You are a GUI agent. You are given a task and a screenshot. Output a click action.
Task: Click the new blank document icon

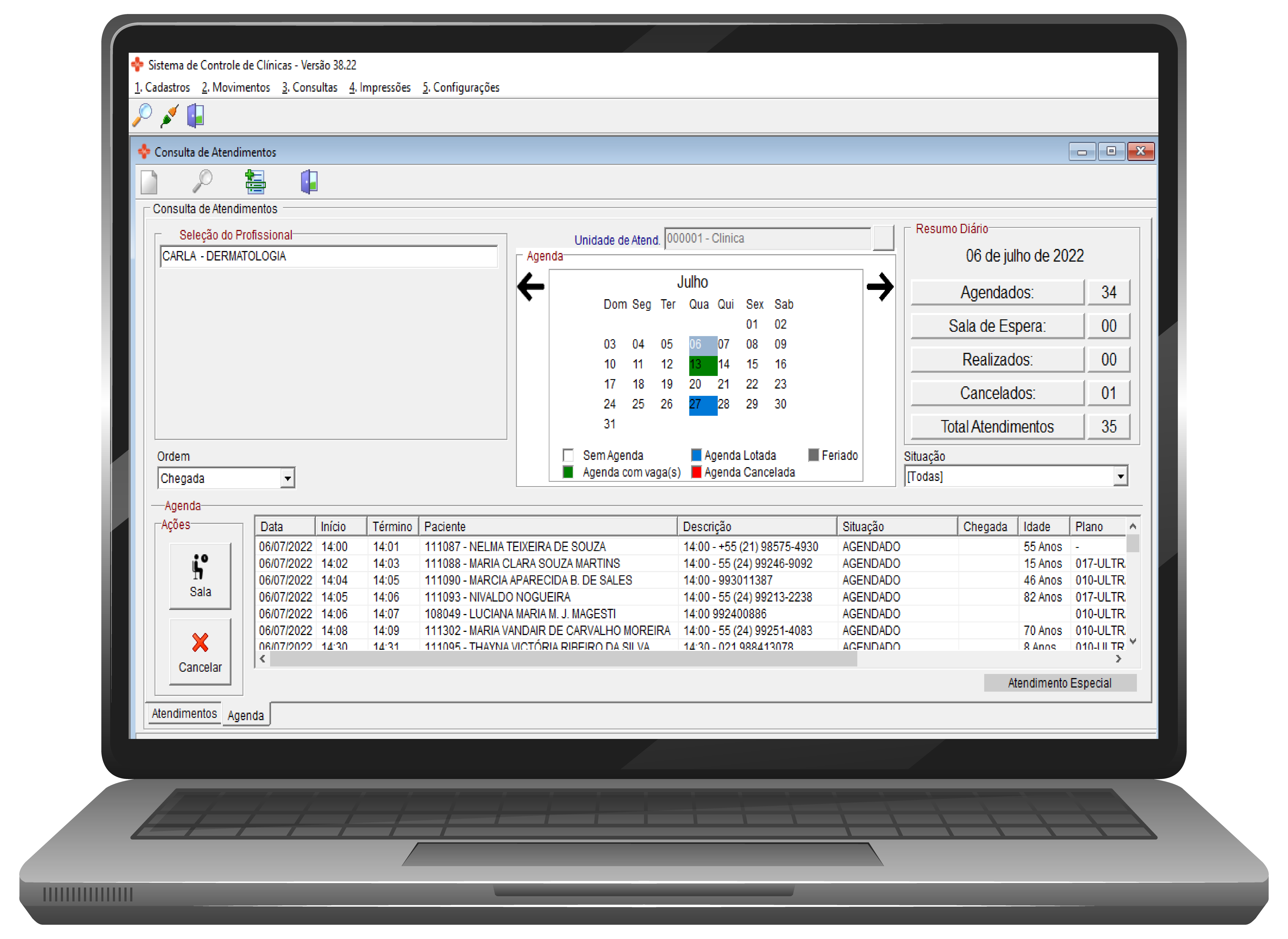click(149, 182)
